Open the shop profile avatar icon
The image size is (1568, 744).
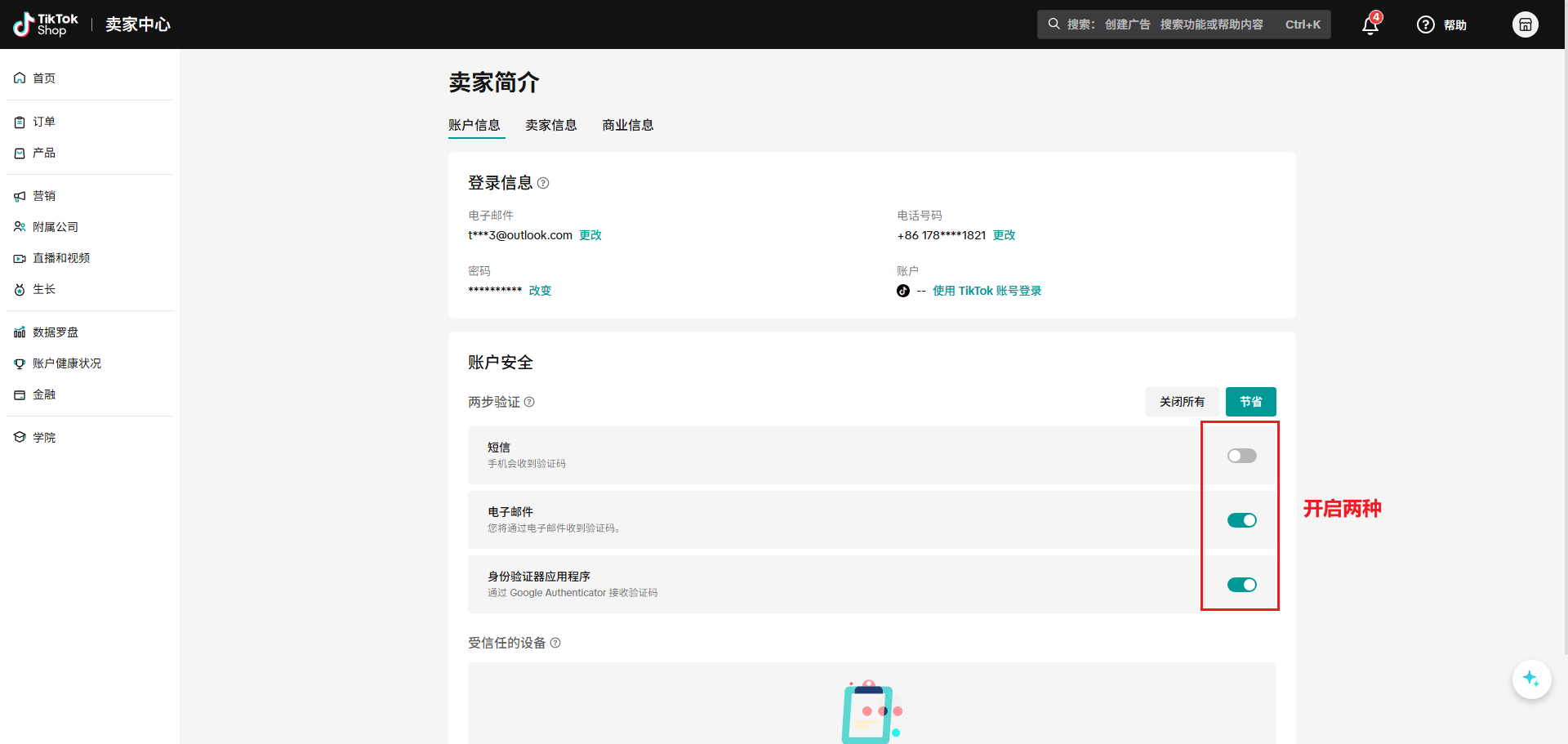pyautogui.click(x=1525, y=25)
